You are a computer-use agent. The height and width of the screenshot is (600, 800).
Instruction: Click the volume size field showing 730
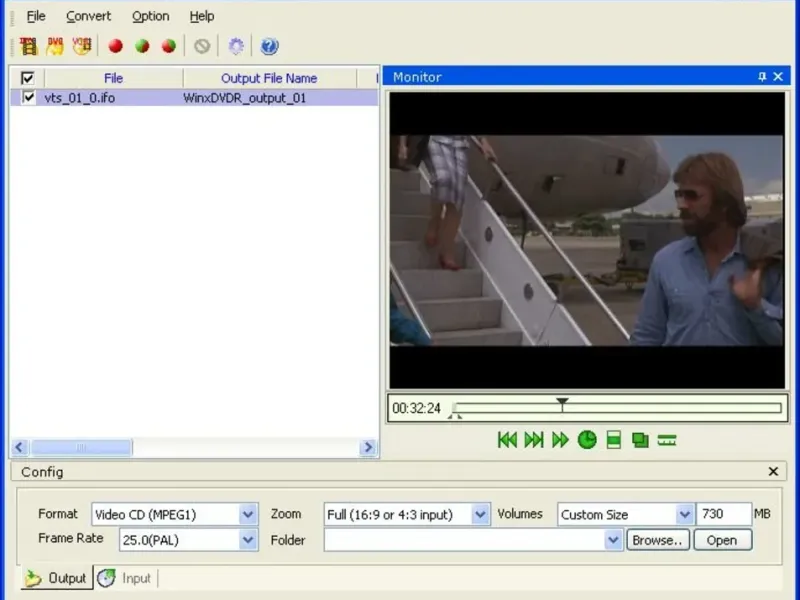[724, 514]
